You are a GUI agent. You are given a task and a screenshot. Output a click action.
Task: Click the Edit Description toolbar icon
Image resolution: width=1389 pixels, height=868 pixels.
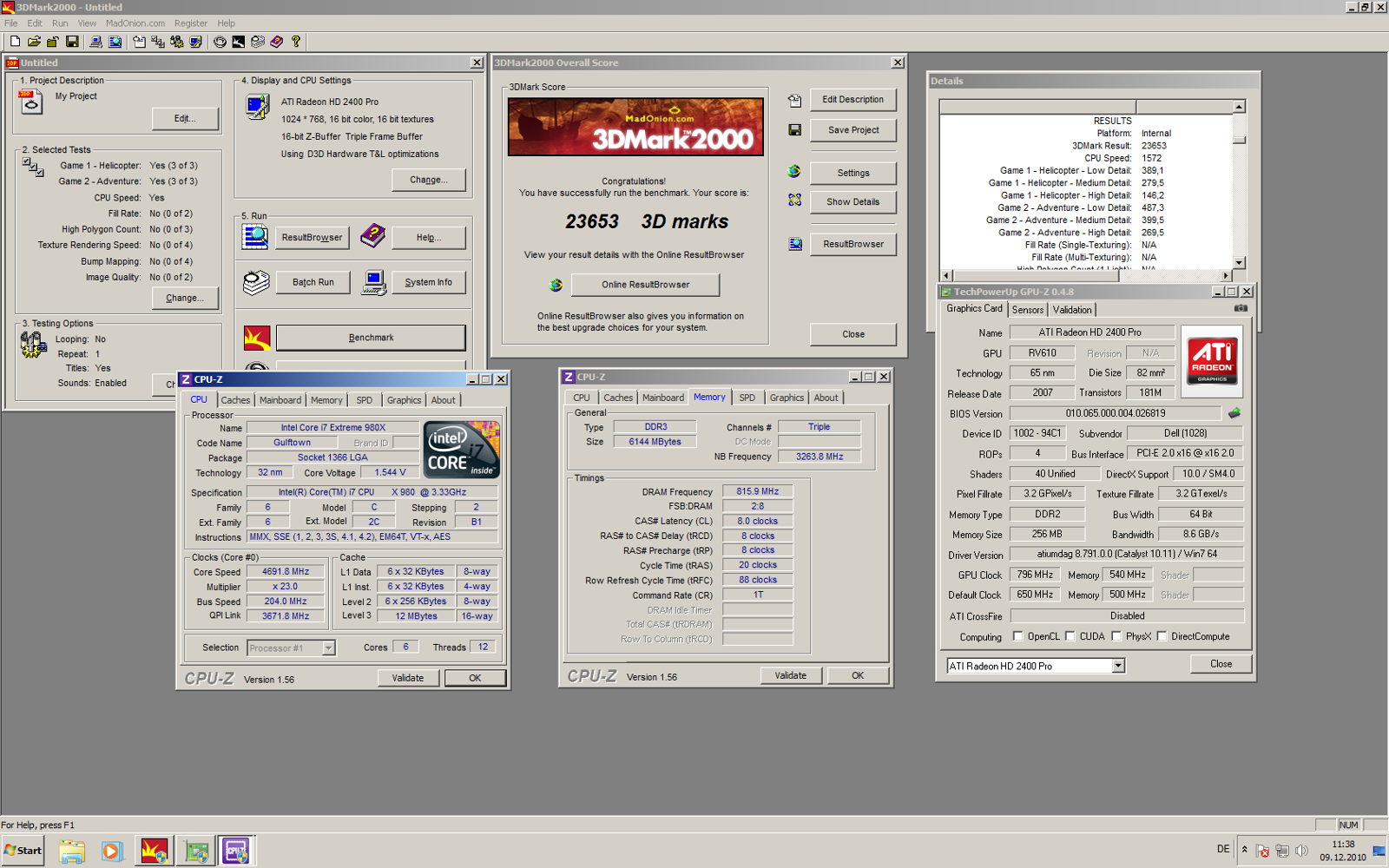(x=139, y=42)
